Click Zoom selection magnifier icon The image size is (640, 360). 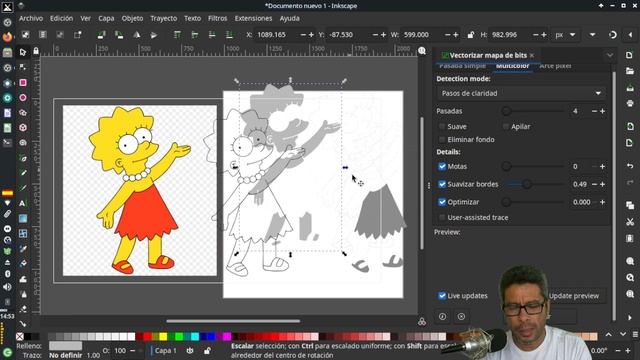coord(630,261)
